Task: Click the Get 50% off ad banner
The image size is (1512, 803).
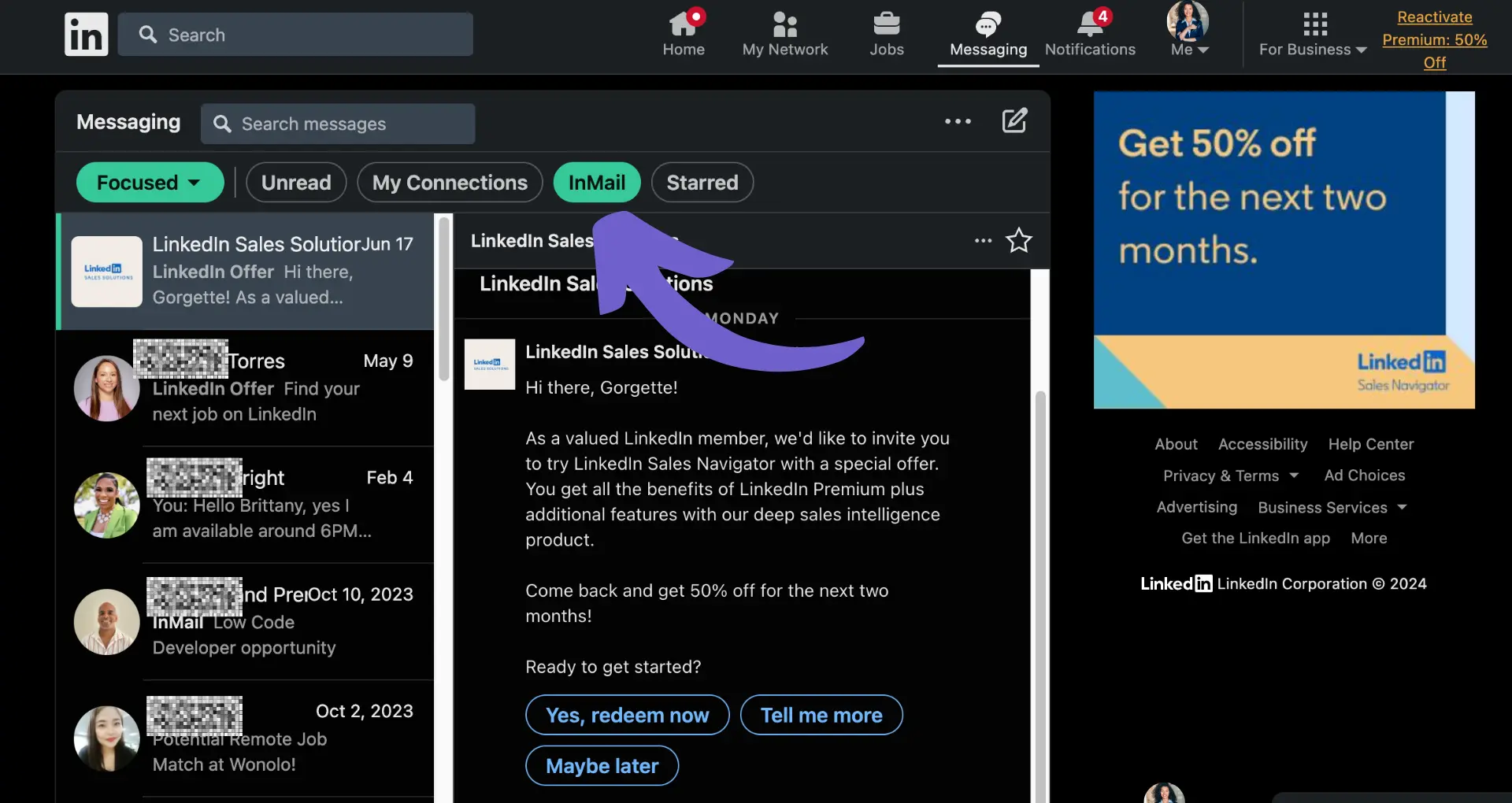Action: [1284, 250]
